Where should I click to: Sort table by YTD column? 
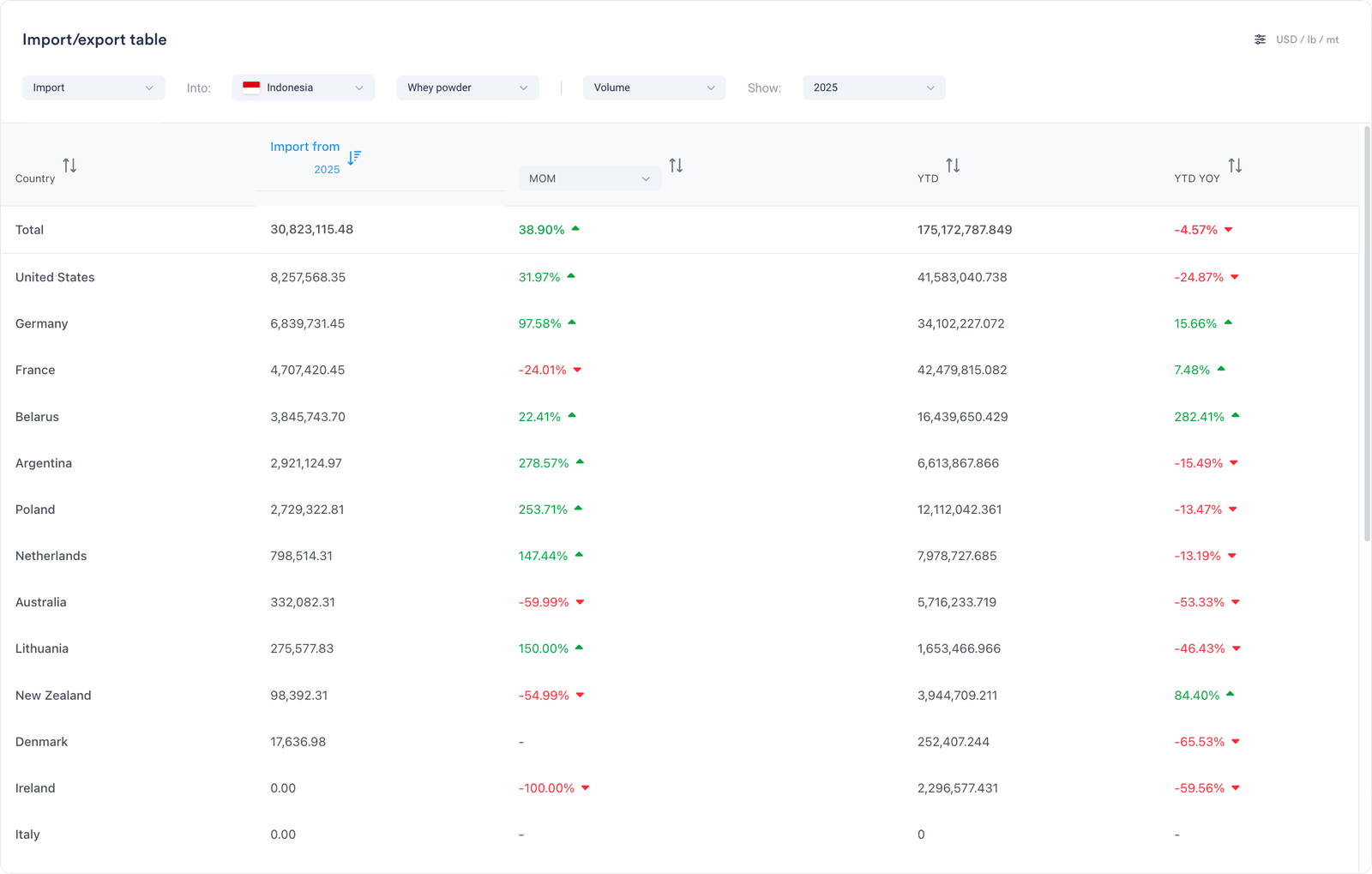click(953, 166)
